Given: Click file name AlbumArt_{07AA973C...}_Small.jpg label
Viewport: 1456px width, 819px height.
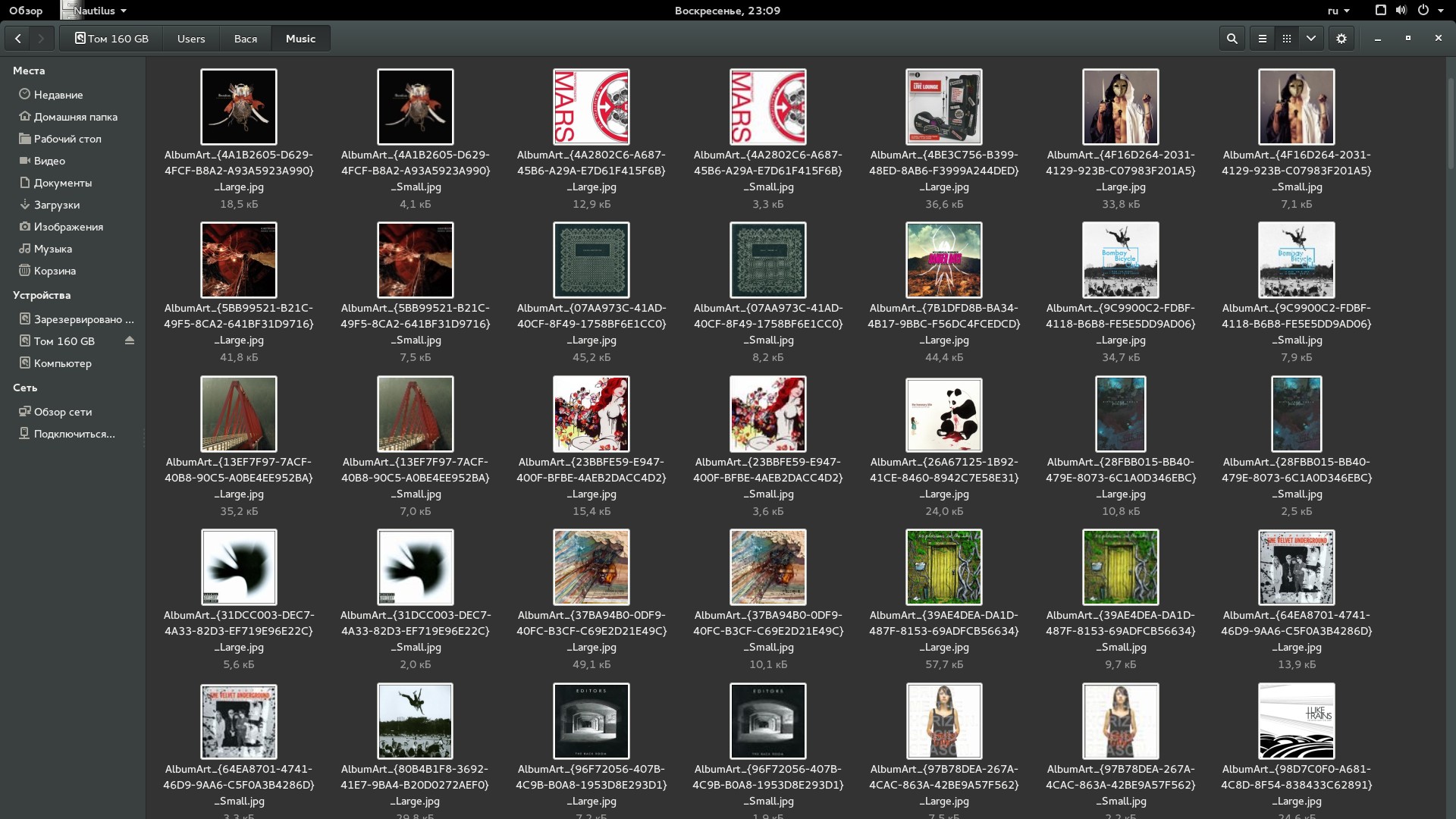Looking at the screenshot, I should pos(768,324).
